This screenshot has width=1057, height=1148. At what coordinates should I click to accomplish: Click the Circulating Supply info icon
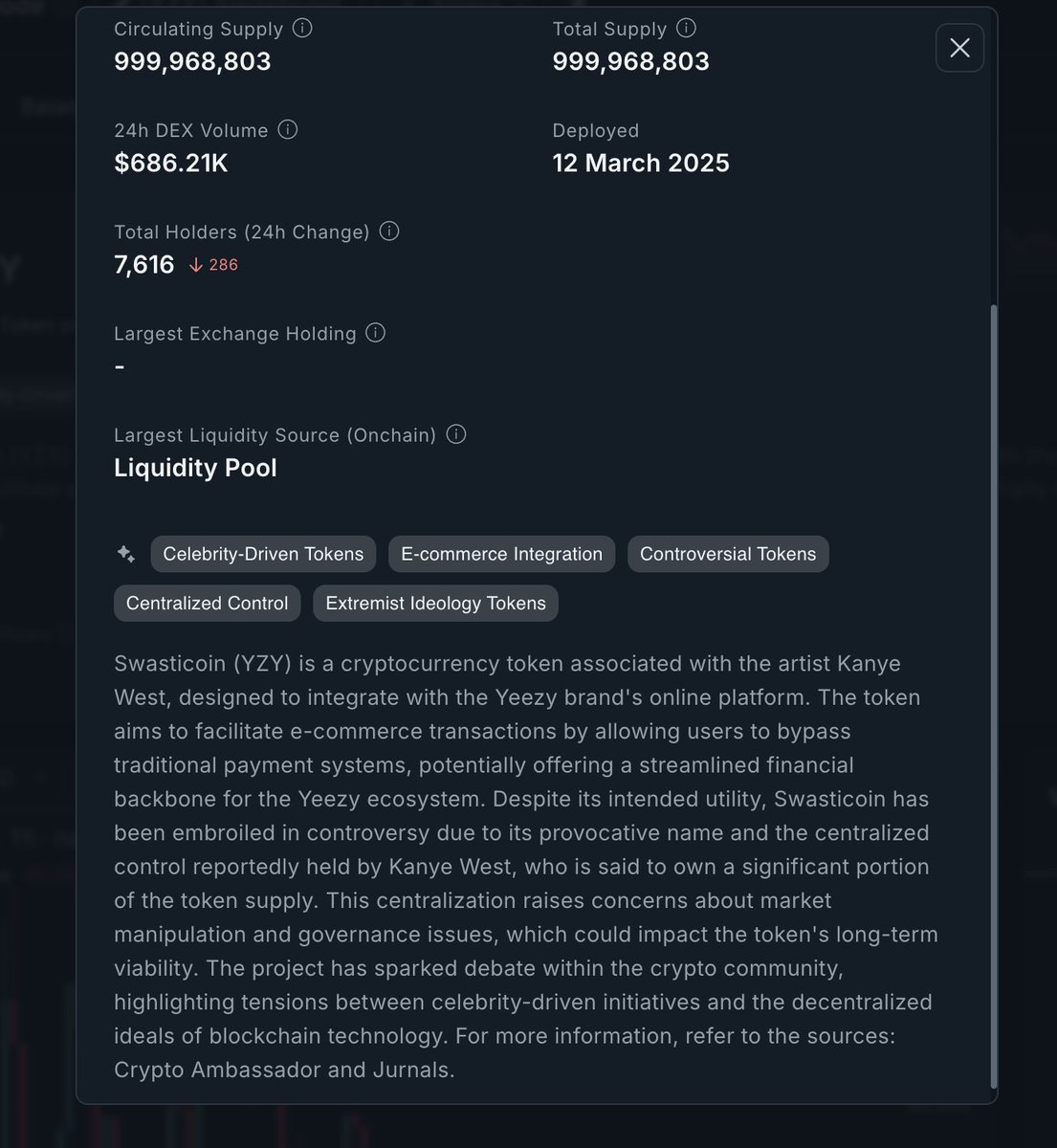(x=302, y=28)
